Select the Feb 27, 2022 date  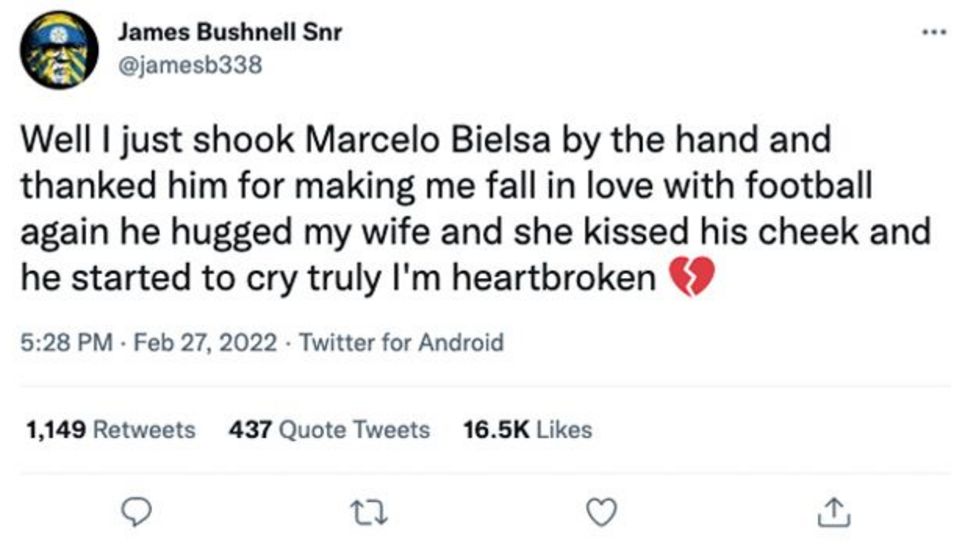coord(205,343)
